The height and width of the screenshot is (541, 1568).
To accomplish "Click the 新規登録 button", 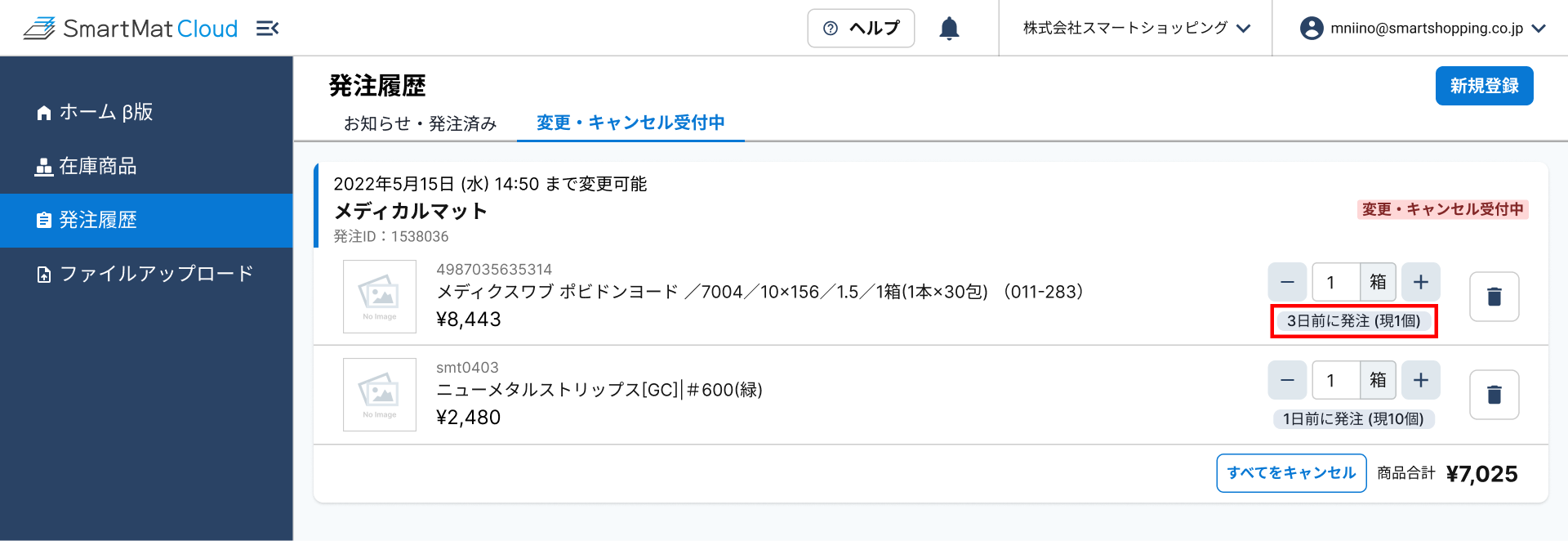I will pyautogui.click(x=1484, y=86).
